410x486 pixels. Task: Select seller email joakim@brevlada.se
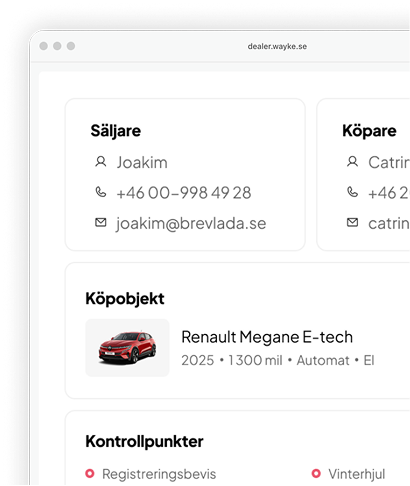(x=191, y=223)
